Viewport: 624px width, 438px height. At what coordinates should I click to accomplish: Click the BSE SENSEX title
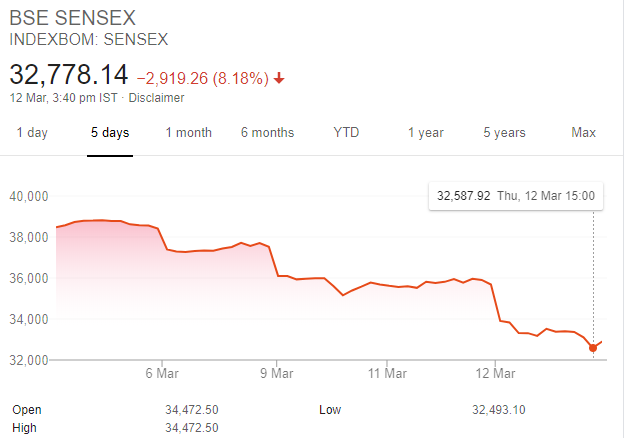point(73,19)
